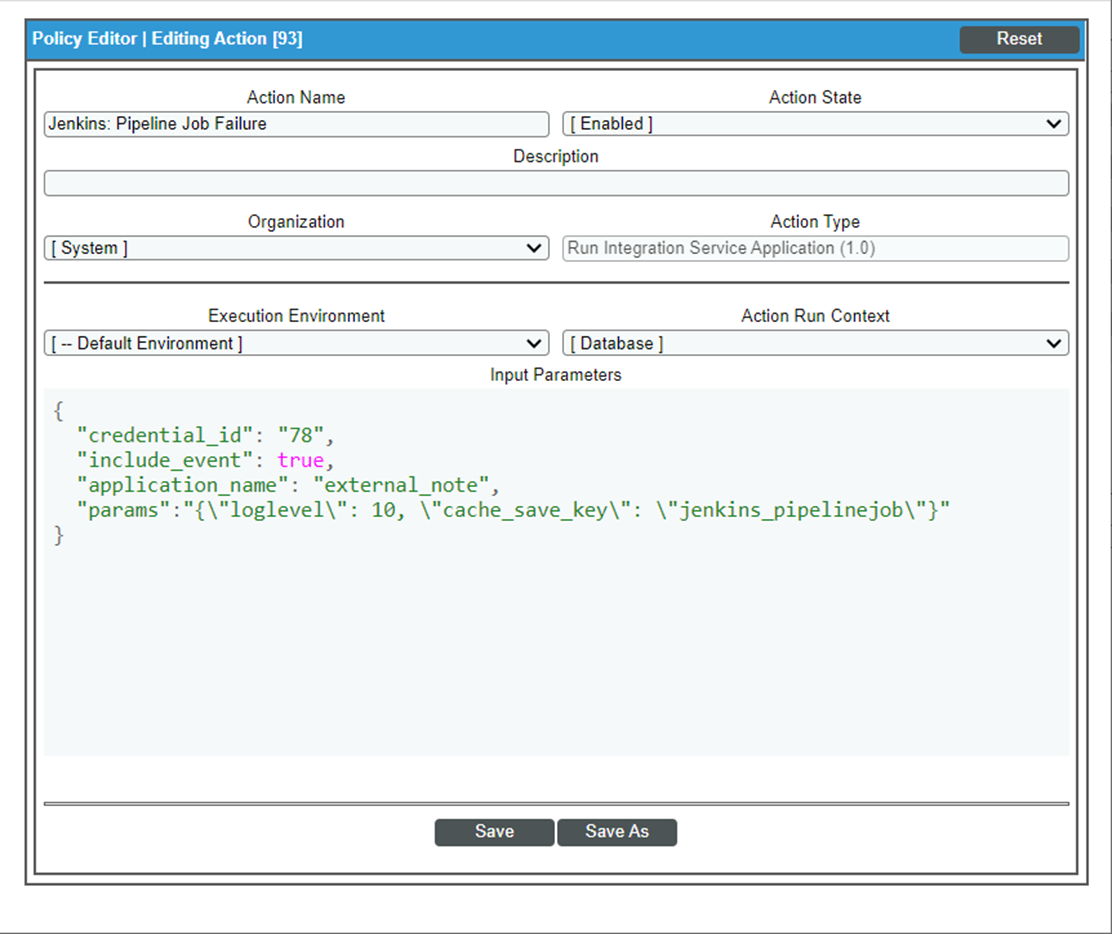Open the Action State dropdown
This screenshot has height=934, width=1112.
[x=816, y=124]
